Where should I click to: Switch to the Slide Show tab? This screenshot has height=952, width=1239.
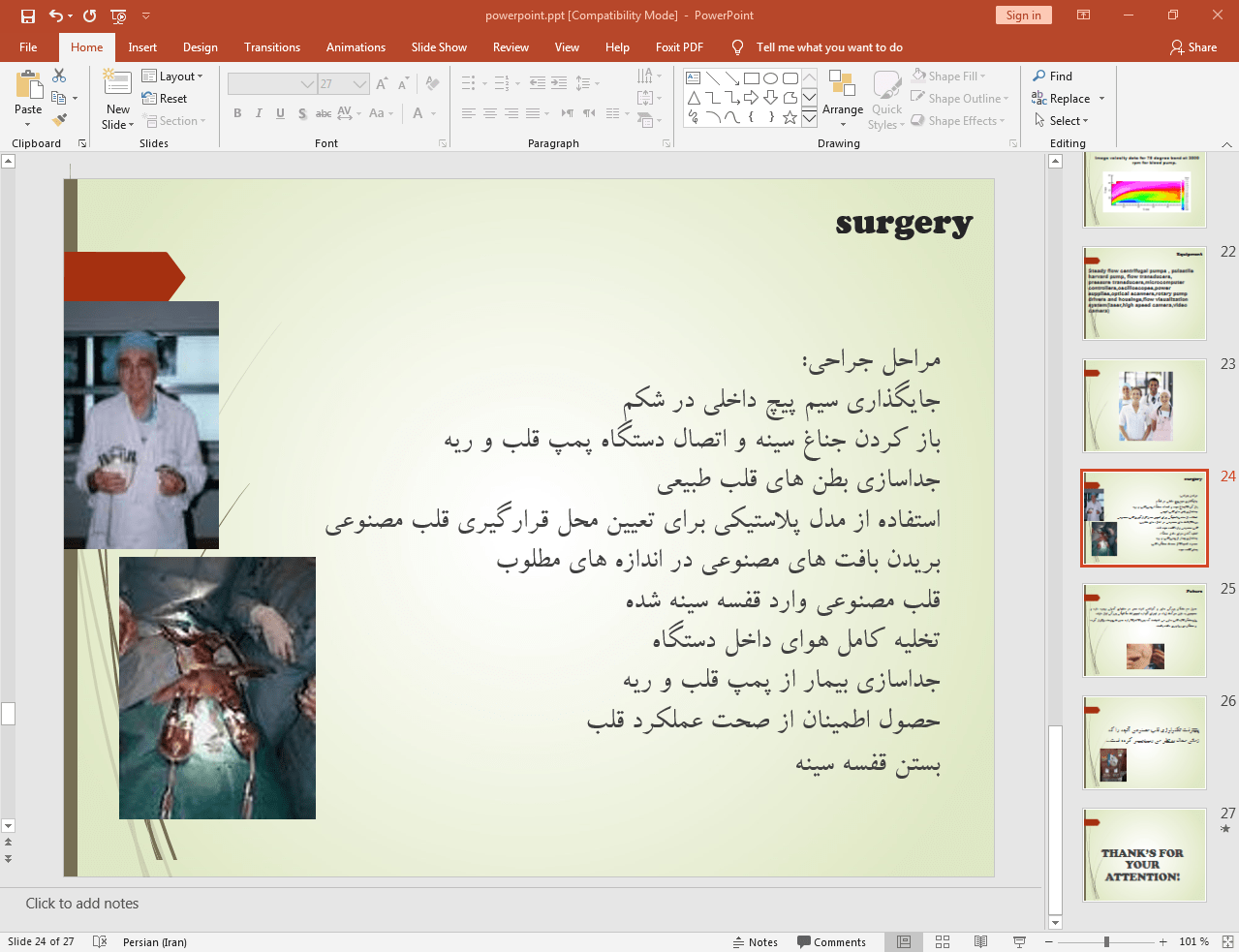coord(439,47)
